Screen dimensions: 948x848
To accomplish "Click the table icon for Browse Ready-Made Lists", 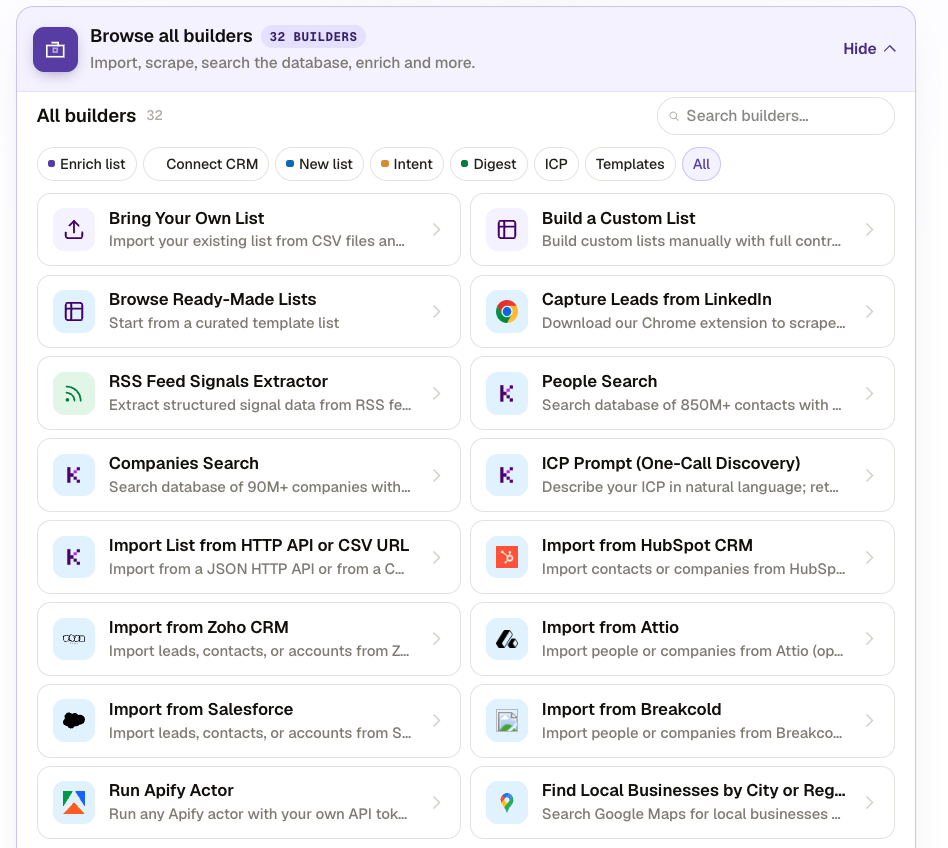I will [x=74, y=312].
